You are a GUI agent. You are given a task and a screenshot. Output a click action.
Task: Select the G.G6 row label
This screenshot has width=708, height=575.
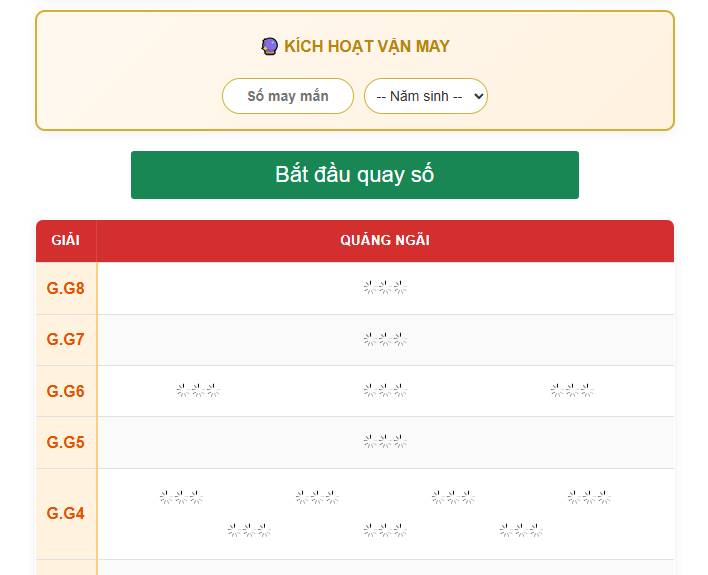[65, 391]
